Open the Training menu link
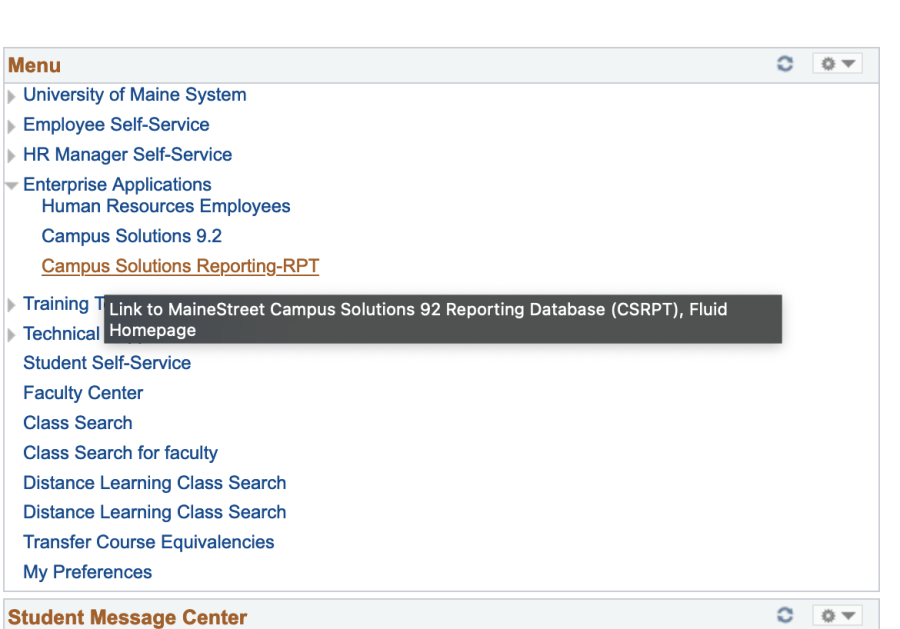This screenshot has height=629, width=900. [x=63, y=304]
